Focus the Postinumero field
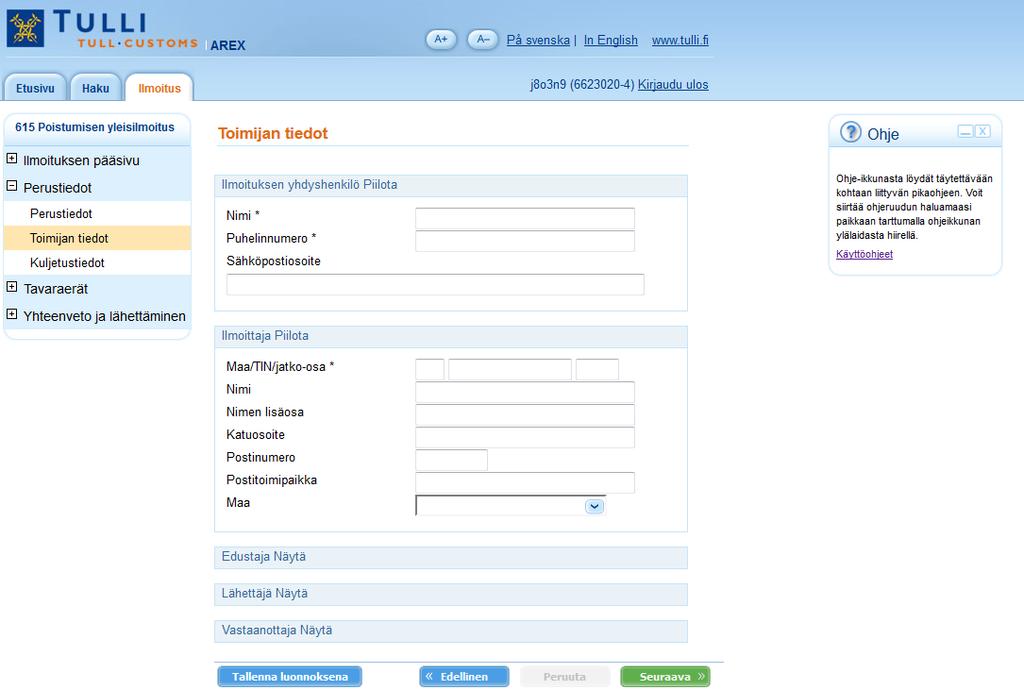Viewport: 1024px width, 690px height. click(451, 460)
